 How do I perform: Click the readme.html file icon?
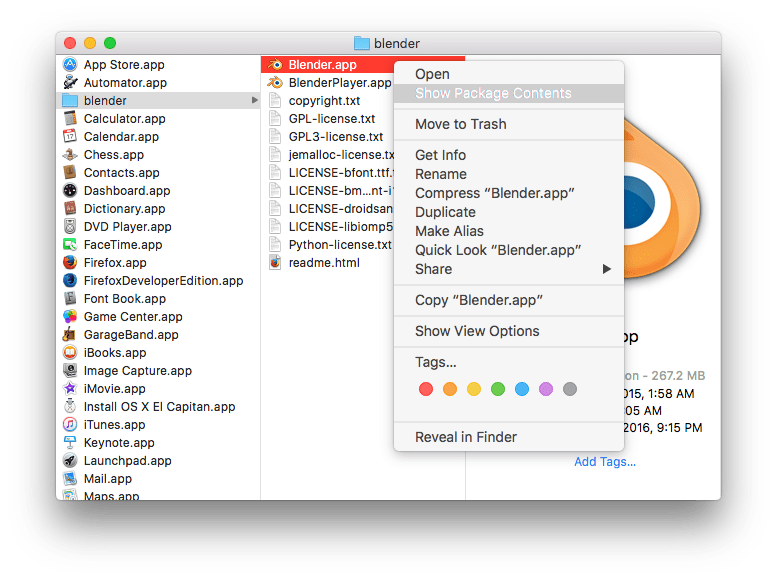[275, 263]
